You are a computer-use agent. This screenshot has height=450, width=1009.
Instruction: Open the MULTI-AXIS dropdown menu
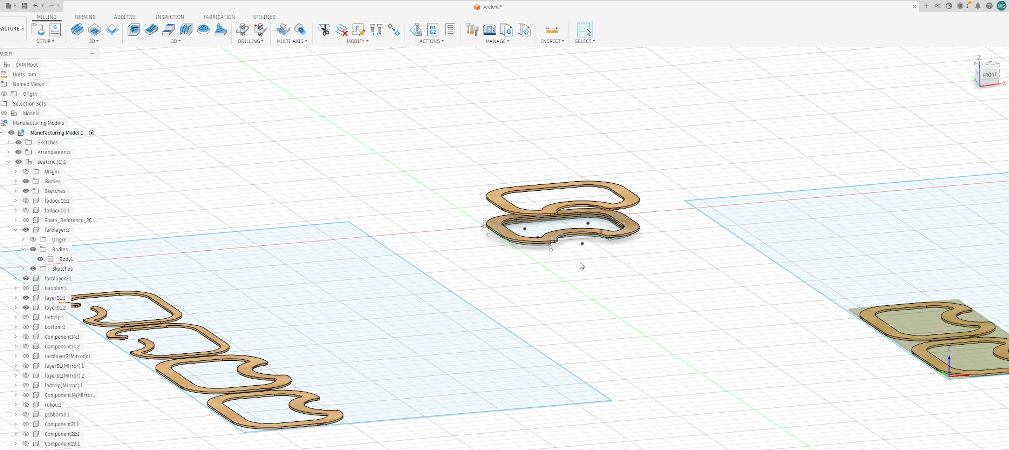(292, 41)
